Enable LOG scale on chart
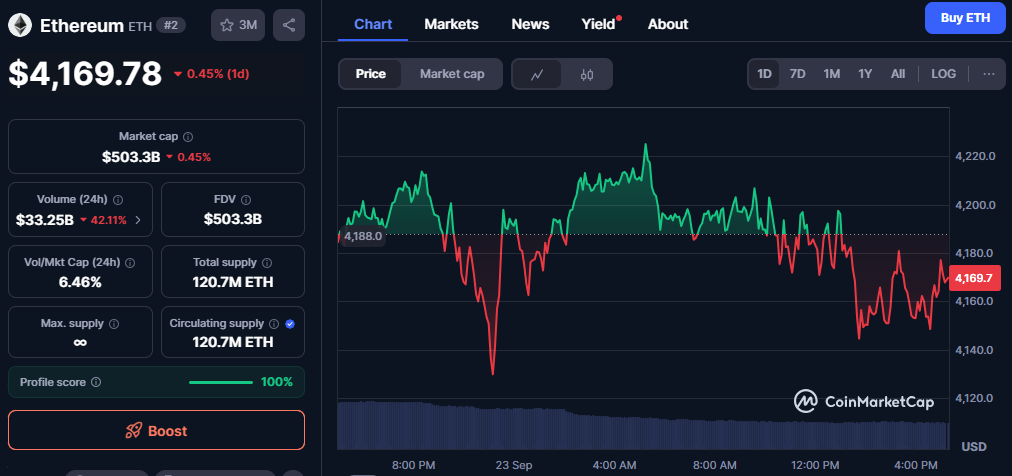Viewport: 1012px width, 476px height. click(943, 74)
